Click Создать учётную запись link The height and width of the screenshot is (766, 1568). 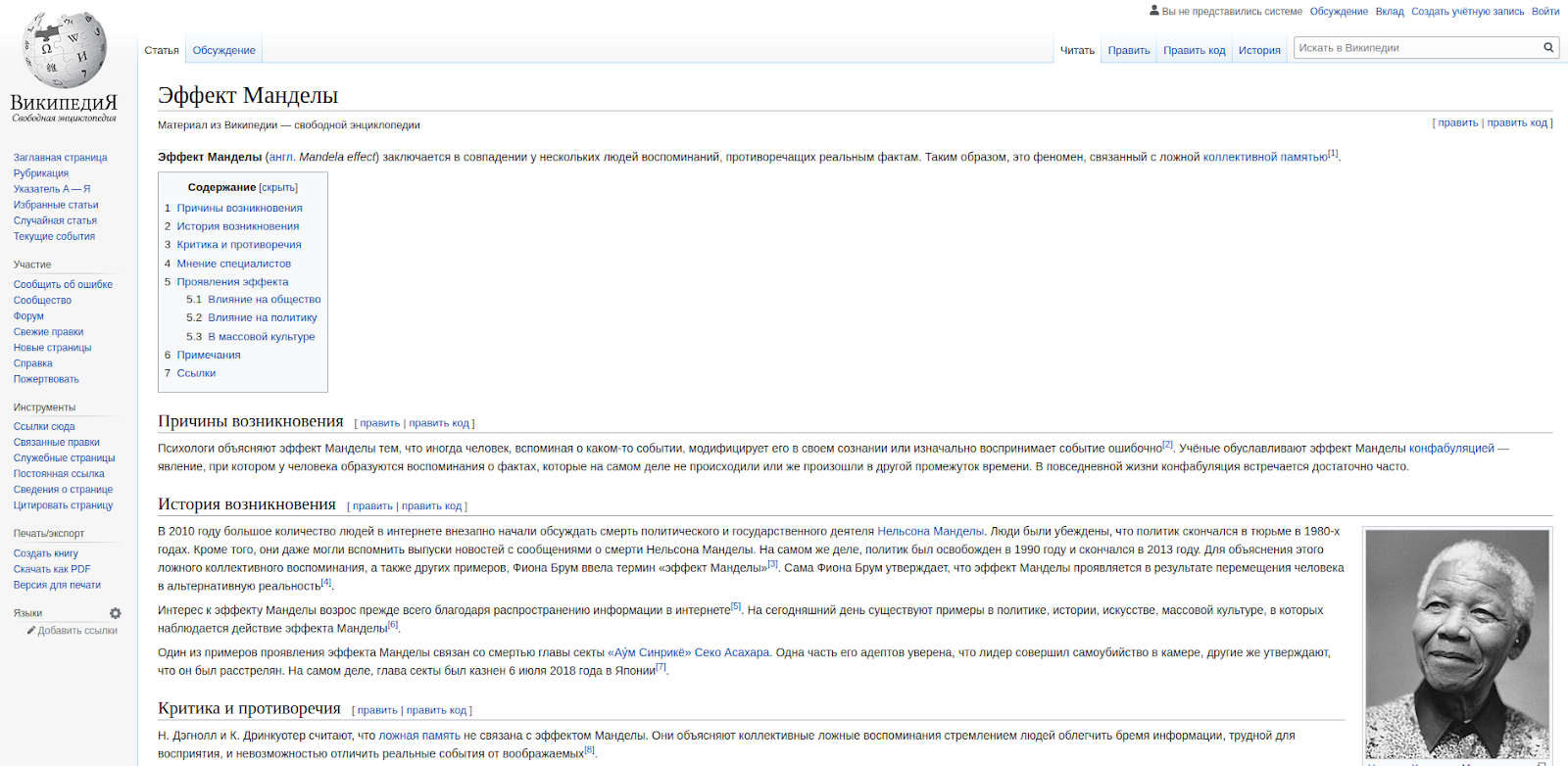1467,12
